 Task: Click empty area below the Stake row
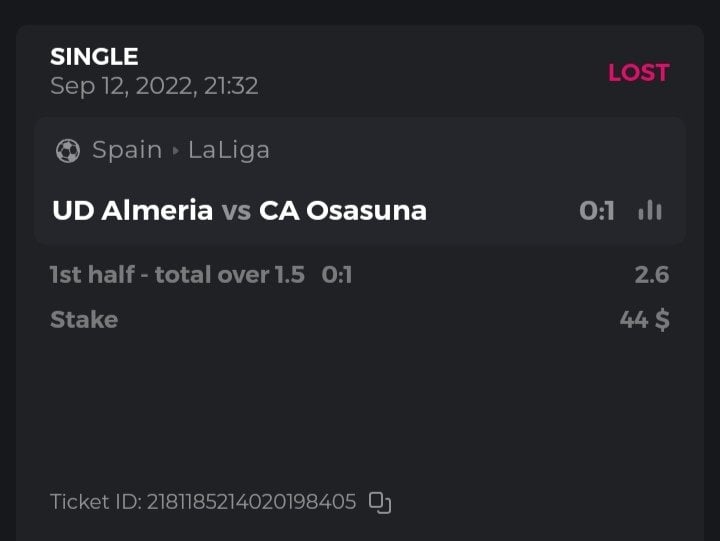pos(360,410)
